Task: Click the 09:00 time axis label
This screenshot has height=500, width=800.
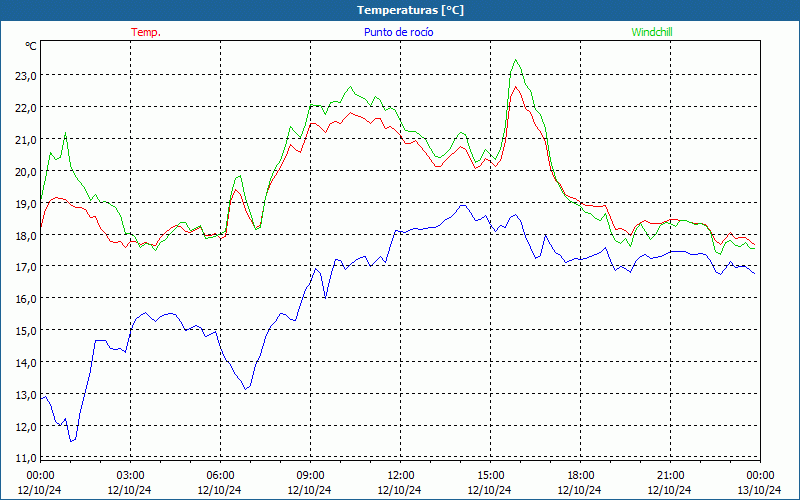Action: [310, 475]
